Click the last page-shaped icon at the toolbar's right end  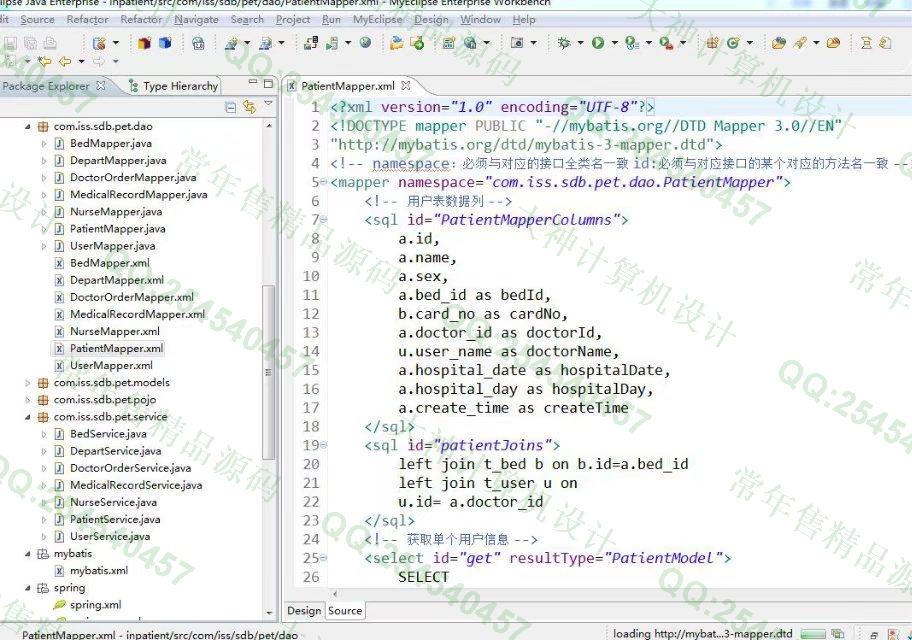coord(884,42)
